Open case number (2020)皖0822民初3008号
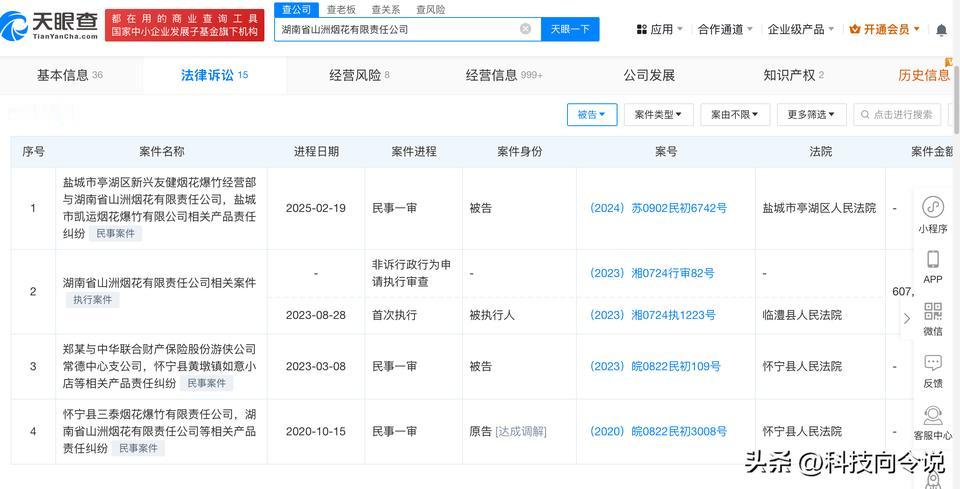Viewport: 960px width, 489px height. (x=658, y=431)
